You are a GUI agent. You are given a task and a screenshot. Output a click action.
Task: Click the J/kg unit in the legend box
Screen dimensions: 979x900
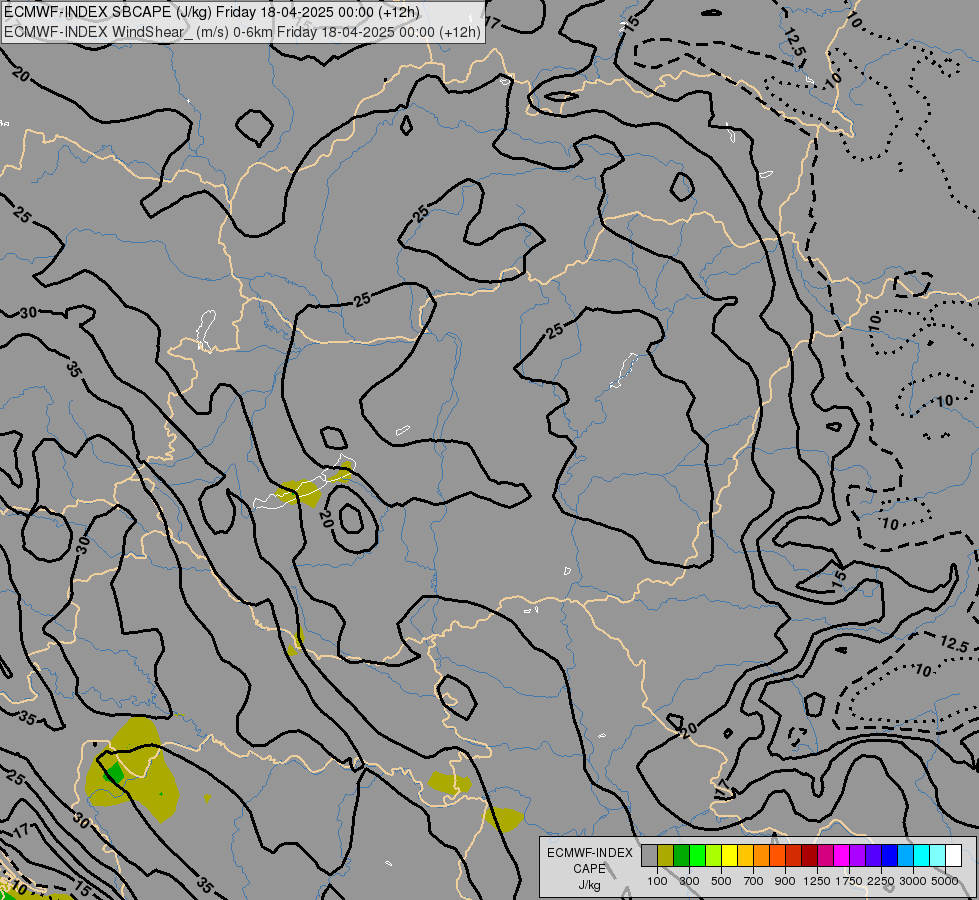click(x=589, y=885)
